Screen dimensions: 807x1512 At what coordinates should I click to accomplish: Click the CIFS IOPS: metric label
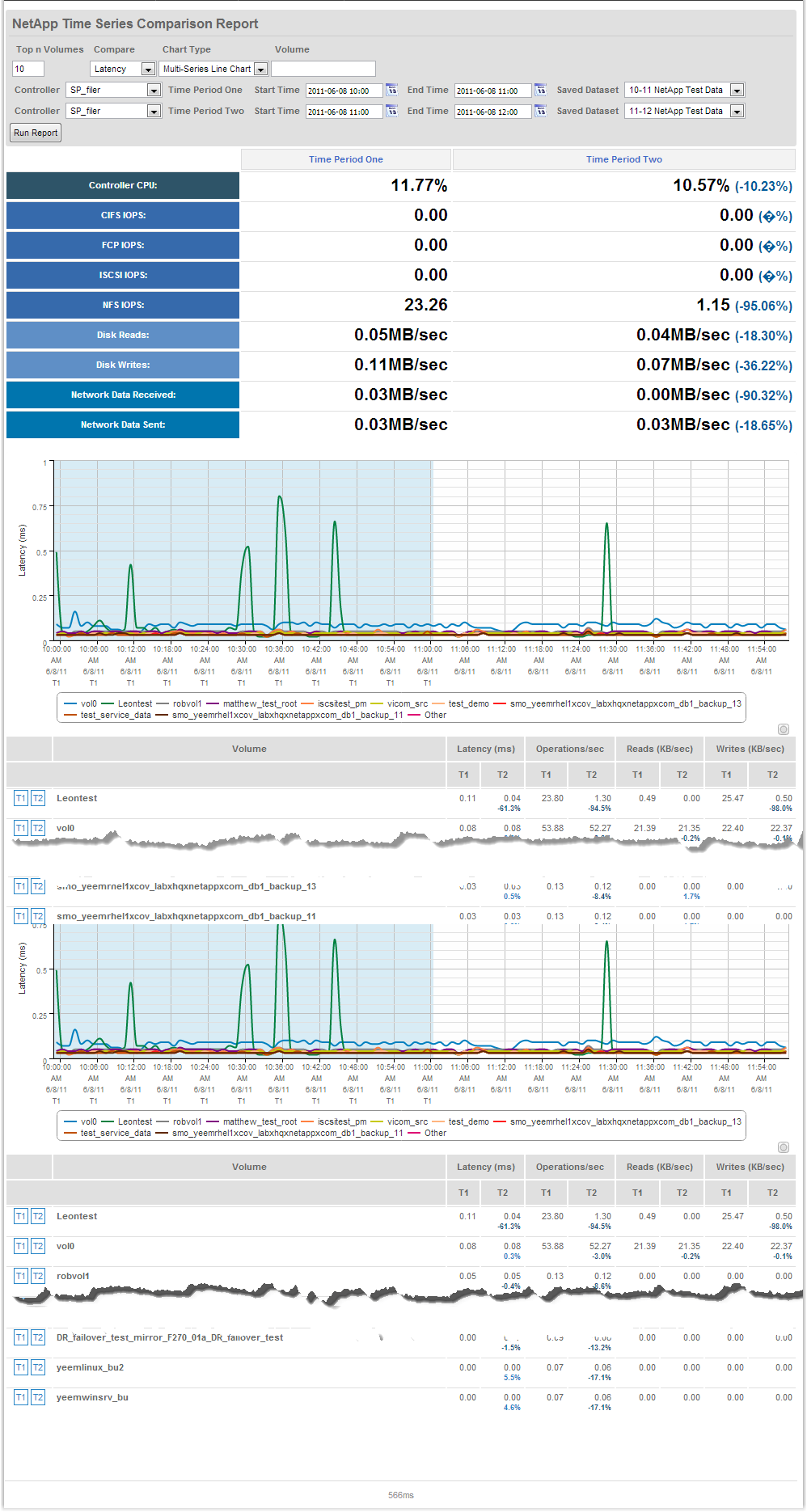(x=123, y=216)
